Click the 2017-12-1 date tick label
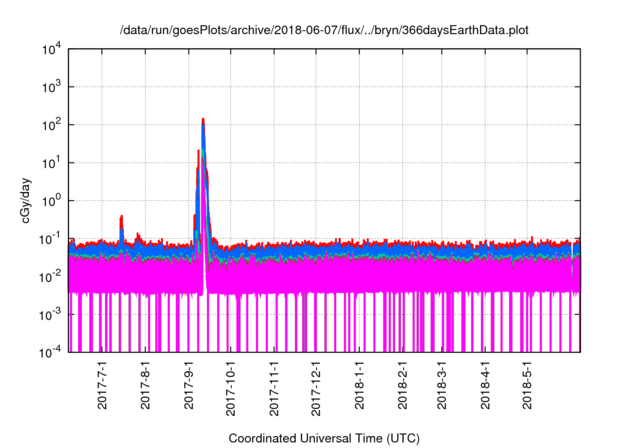640x448 pixels. (316, 388)
